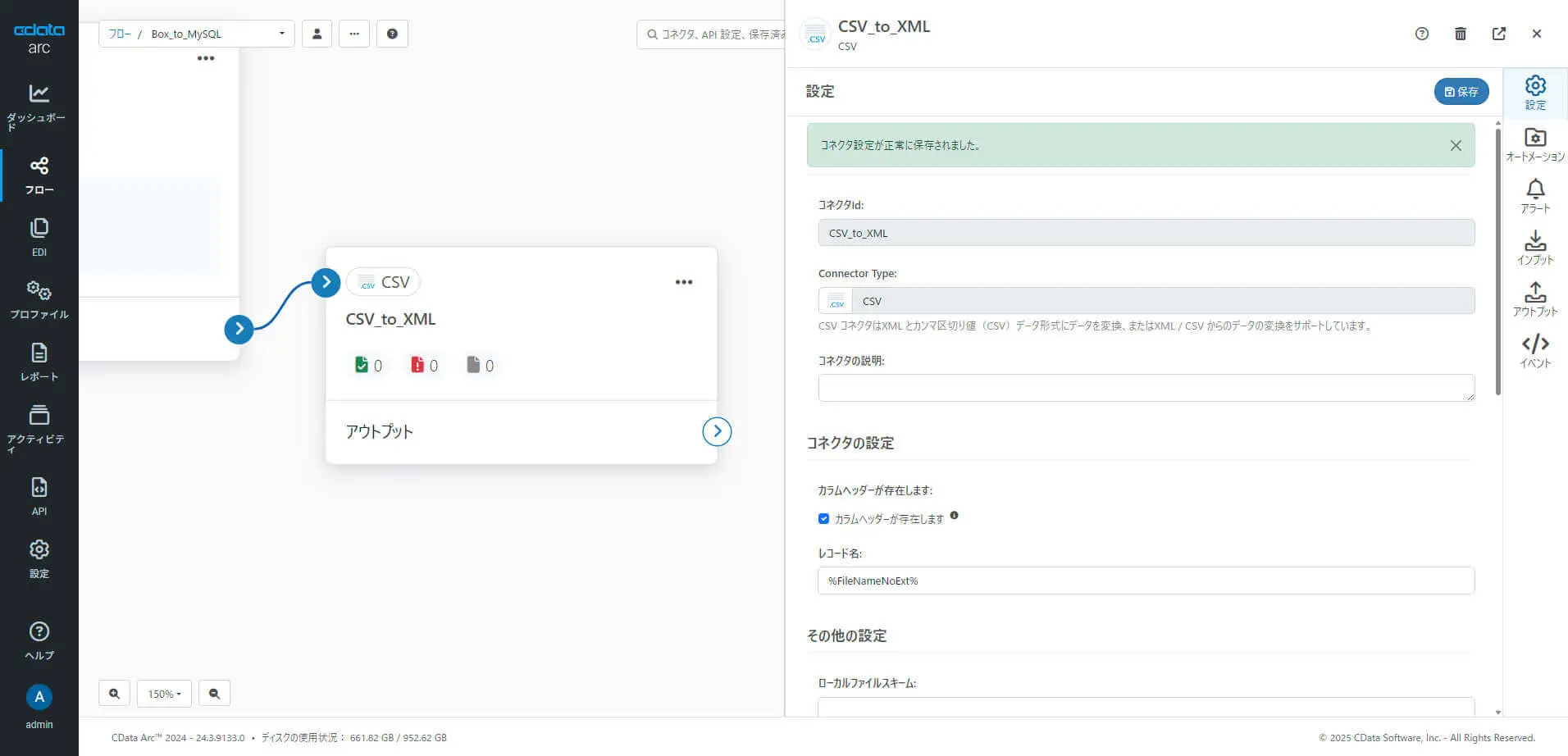This screenshot has width=1568, height=756.
Task: Click the コネクタの設定 section heading
Action: click(x=850, y=443)
